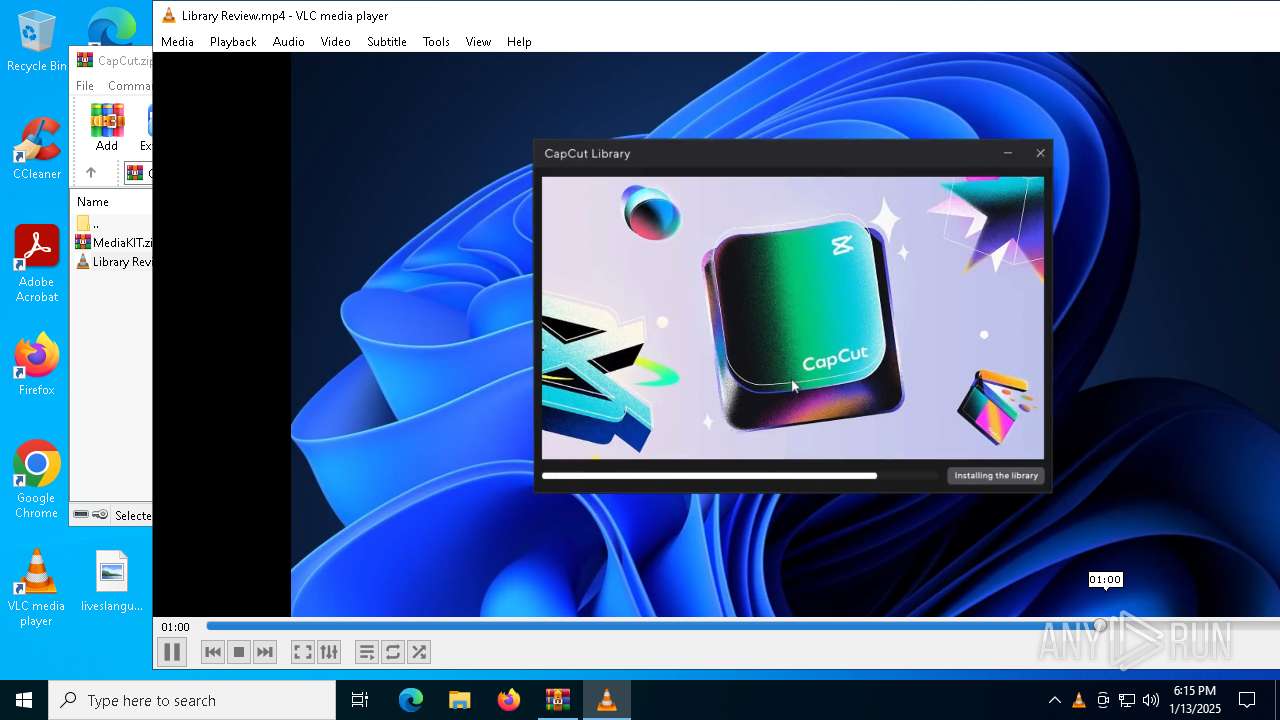Open the Help menu in VLC
This screenshot has width=1280, height=720.
(x=519, y=42)
